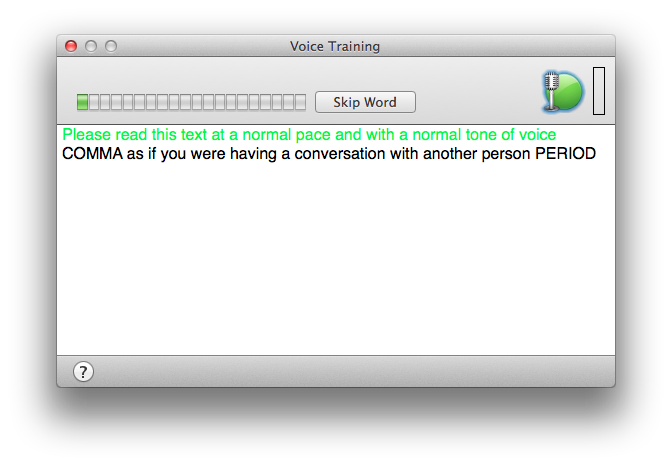Image resolution: width=672 pixels, height=466 pixels.
Task: Click the Skip Word button
Action: (x=365, y=102)
